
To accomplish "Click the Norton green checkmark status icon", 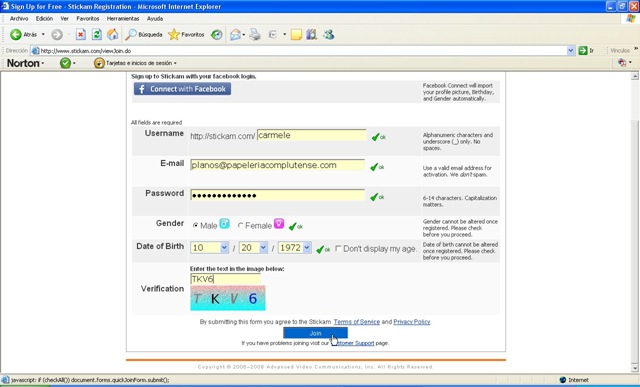I will pyautogui.click(x=65, y=63).
